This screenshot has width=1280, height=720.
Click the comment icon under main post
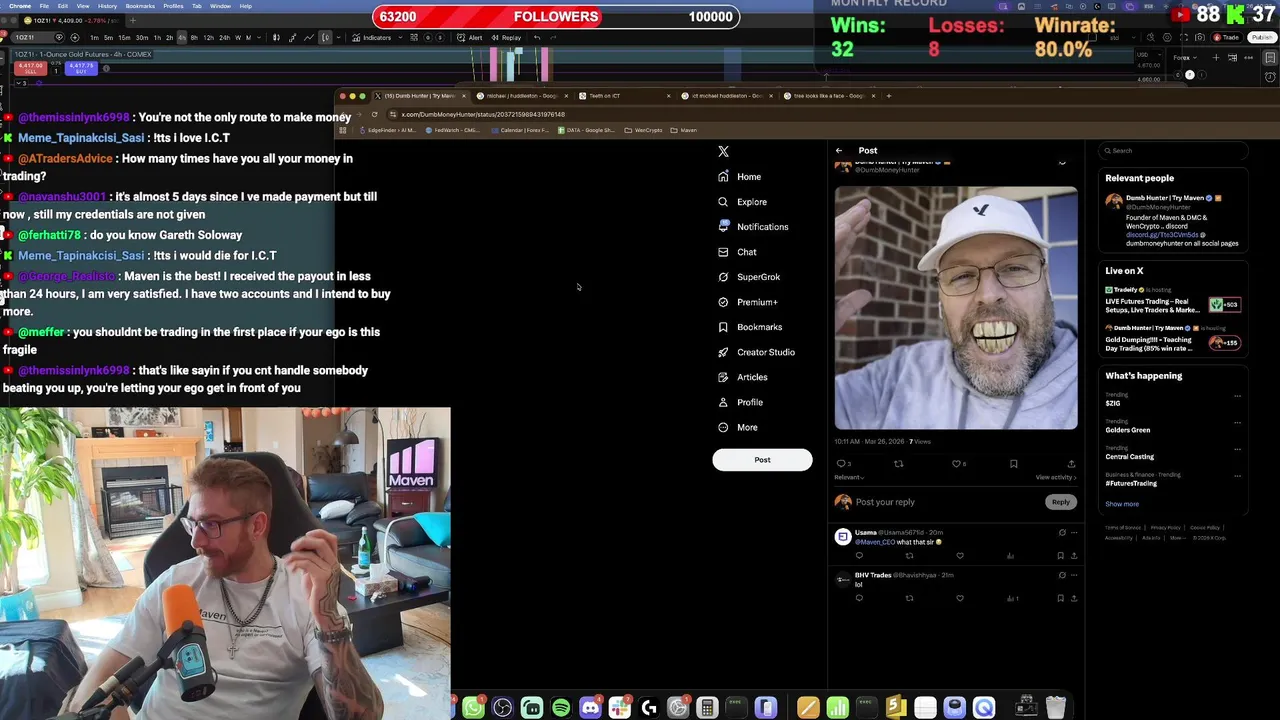coord(841,464)
